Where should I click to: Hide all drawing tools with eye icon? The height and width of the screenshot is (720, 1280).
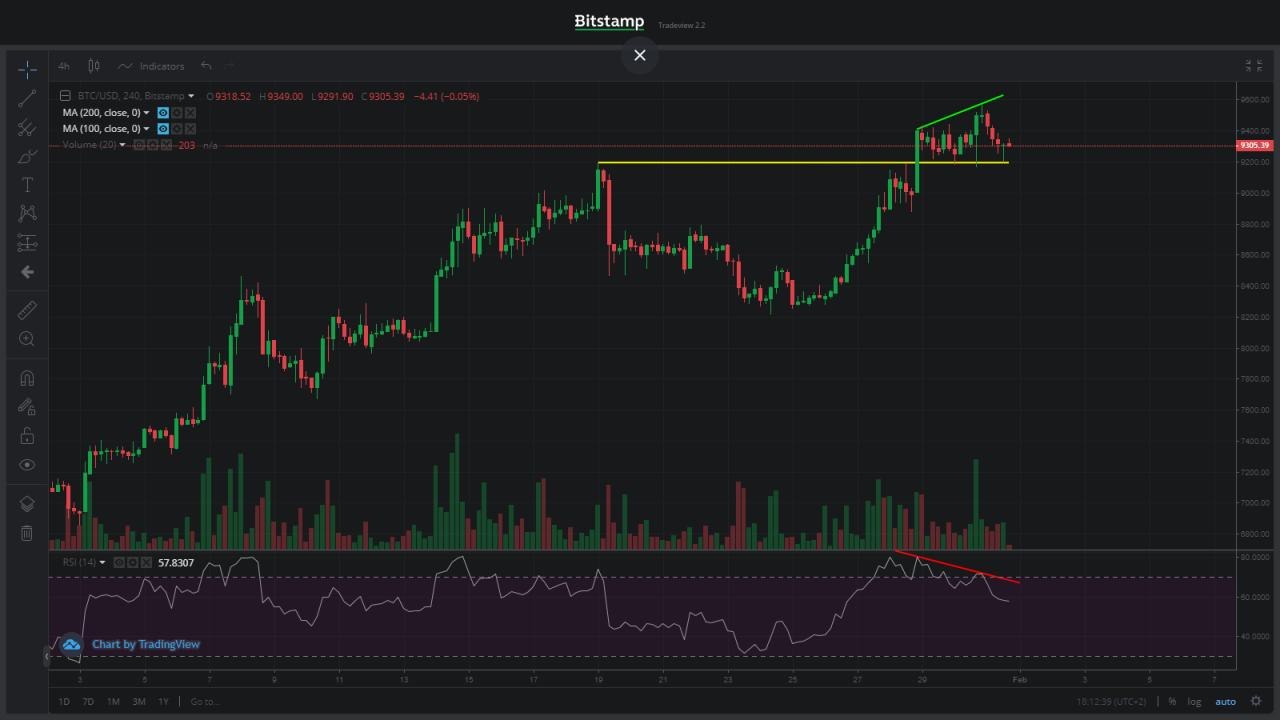point(27,465)
